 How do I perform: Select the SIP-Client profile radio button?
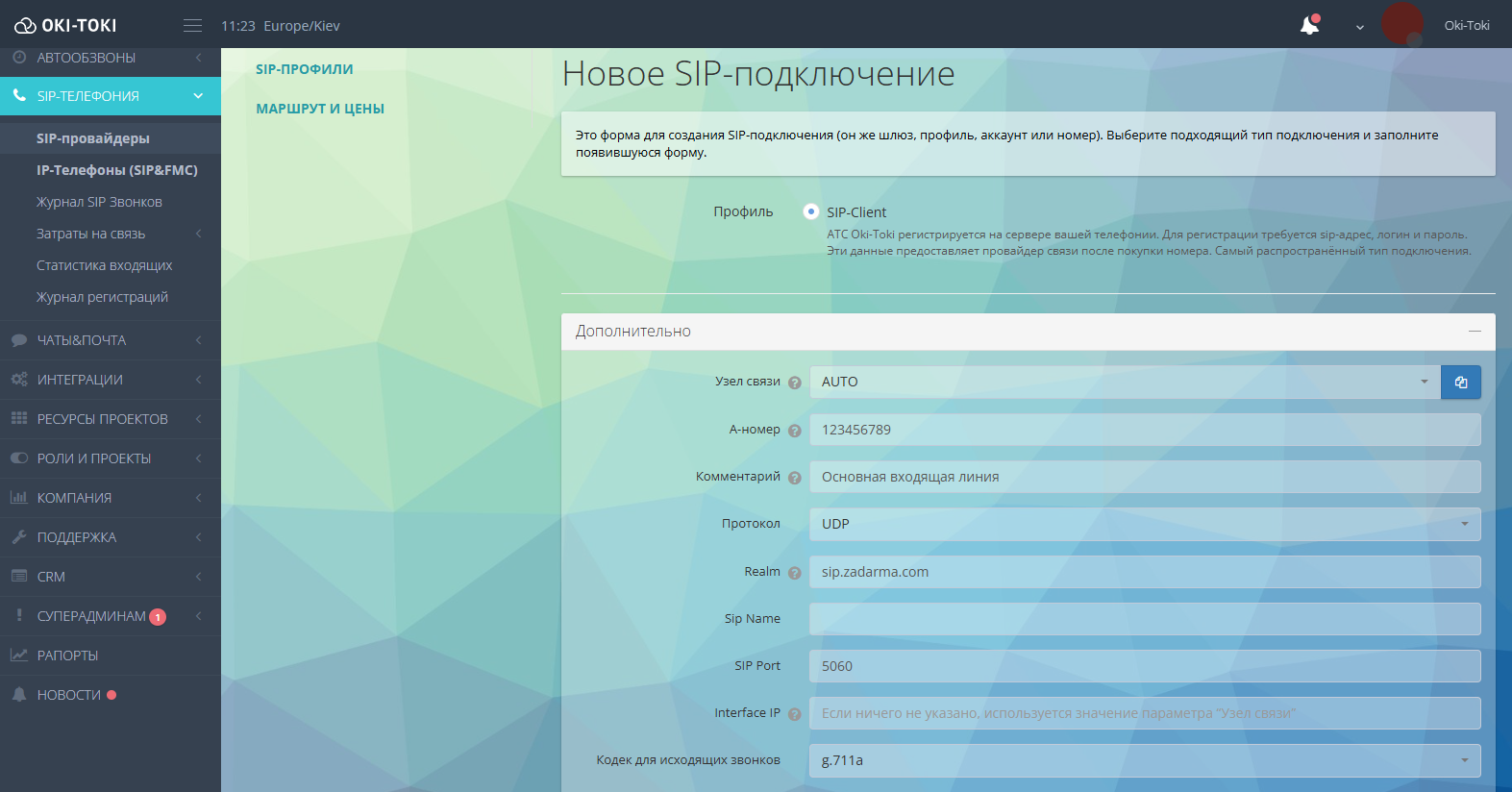pos(811,211)
